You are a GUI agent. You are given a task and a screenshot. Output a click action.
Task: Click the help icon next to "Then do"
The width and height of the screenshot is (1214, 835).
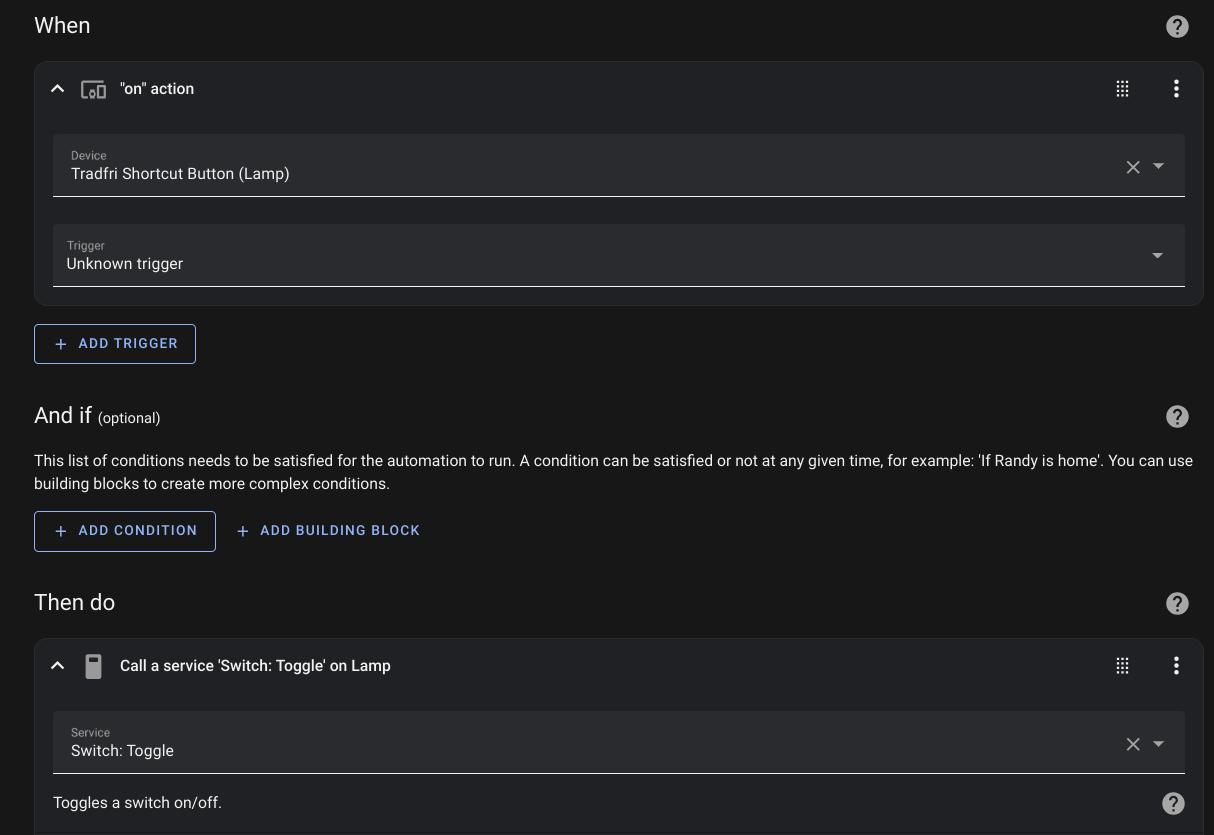pos(1177,603)
